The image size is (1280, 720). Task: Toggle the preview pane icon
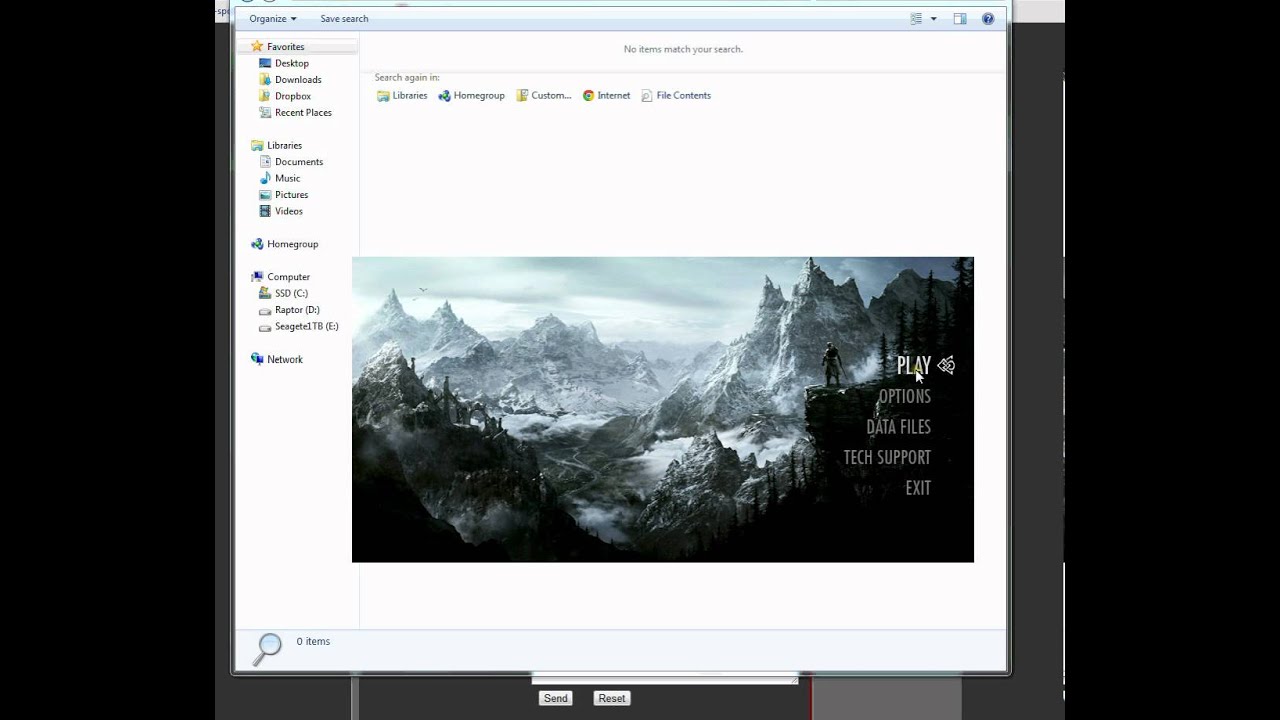point(960,18)
